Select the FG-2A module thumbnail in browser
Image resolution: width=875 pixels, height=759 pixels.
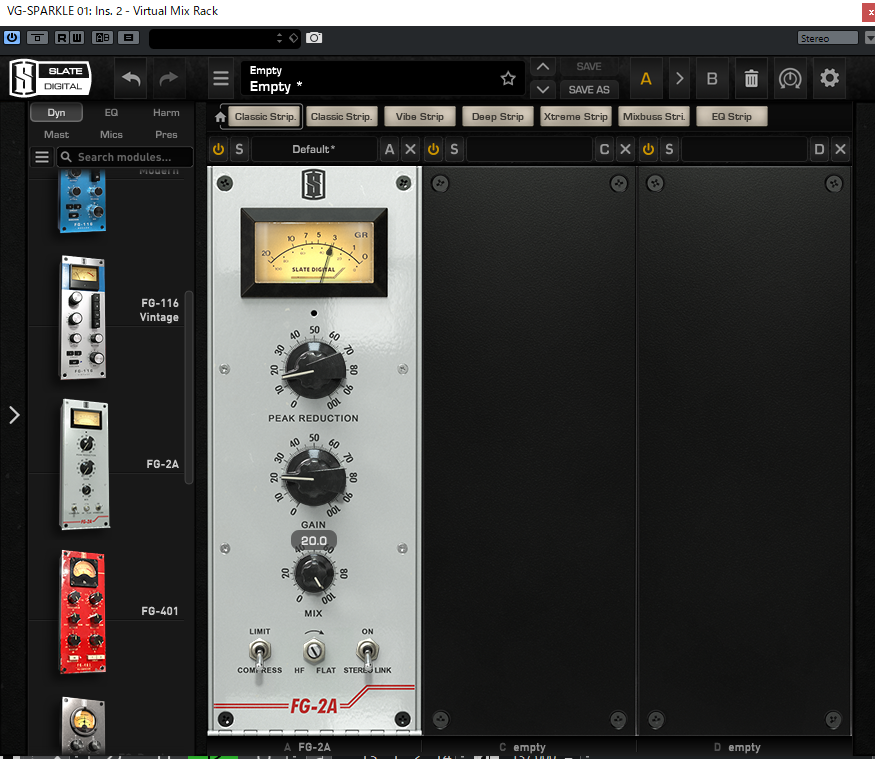click(x=85, y=464)
